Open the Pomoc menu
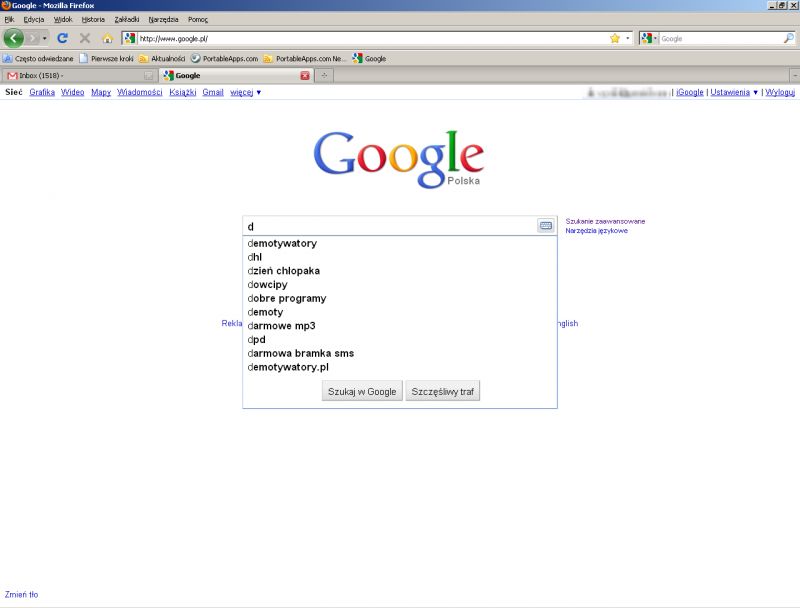The width and height of the screenshot is (800, 608). (x=197, y=19)
